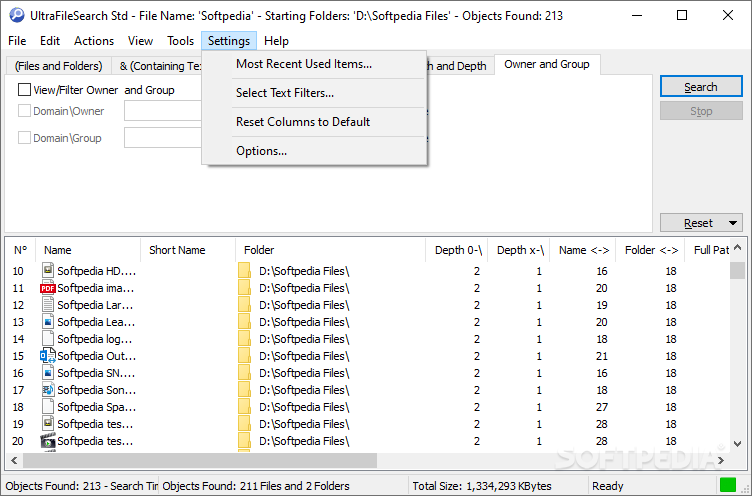Click the file name Softpedia Spa…
Image resolution: width=752 pixels, height=496 pixels.
pos(96,407)
